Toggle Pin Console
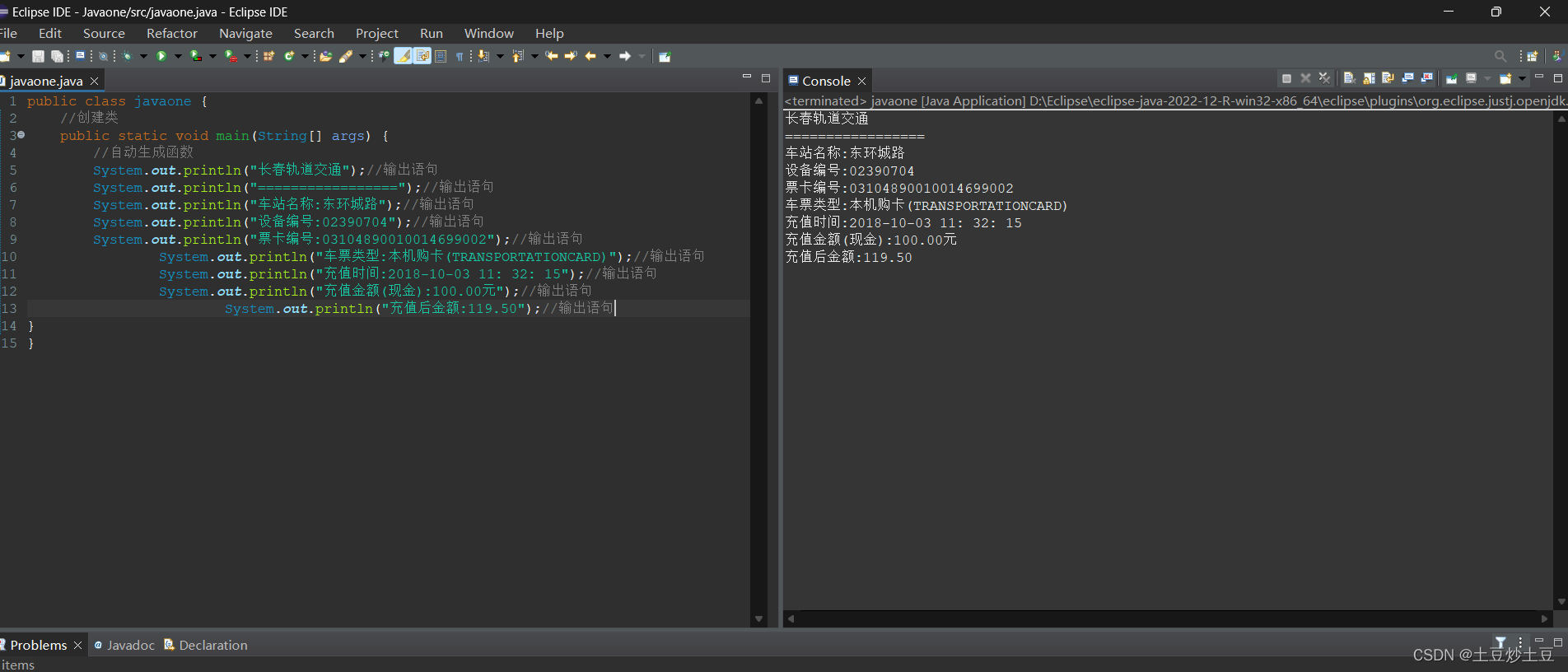Screen dimensions: 1568x672 [x=1451, y=78]
